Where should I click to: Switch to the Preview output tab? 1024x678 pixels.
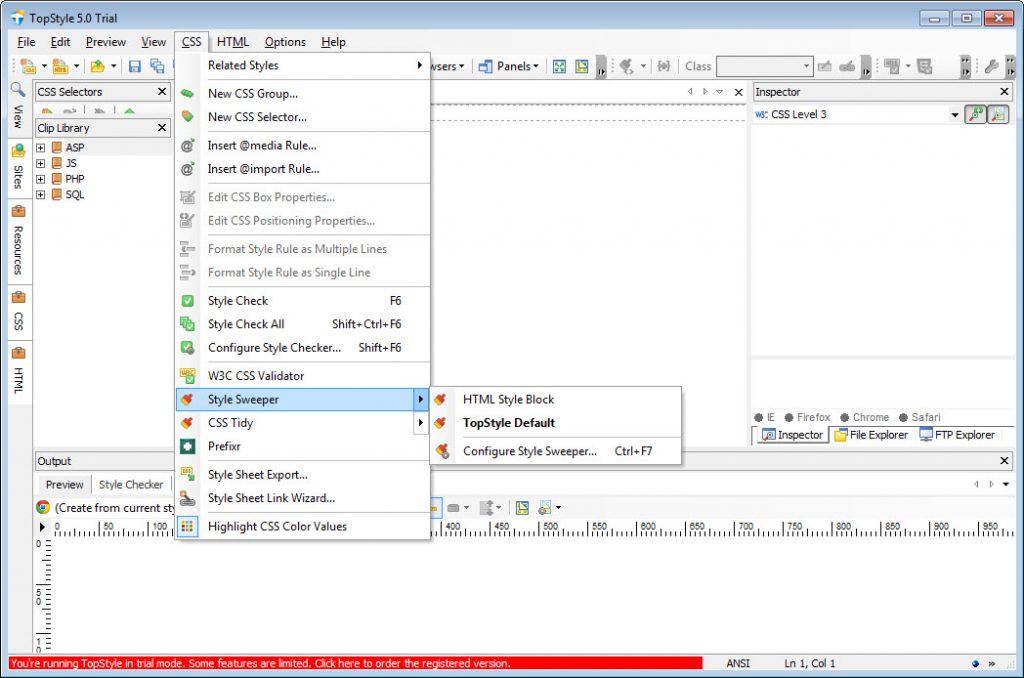point(64,485)
